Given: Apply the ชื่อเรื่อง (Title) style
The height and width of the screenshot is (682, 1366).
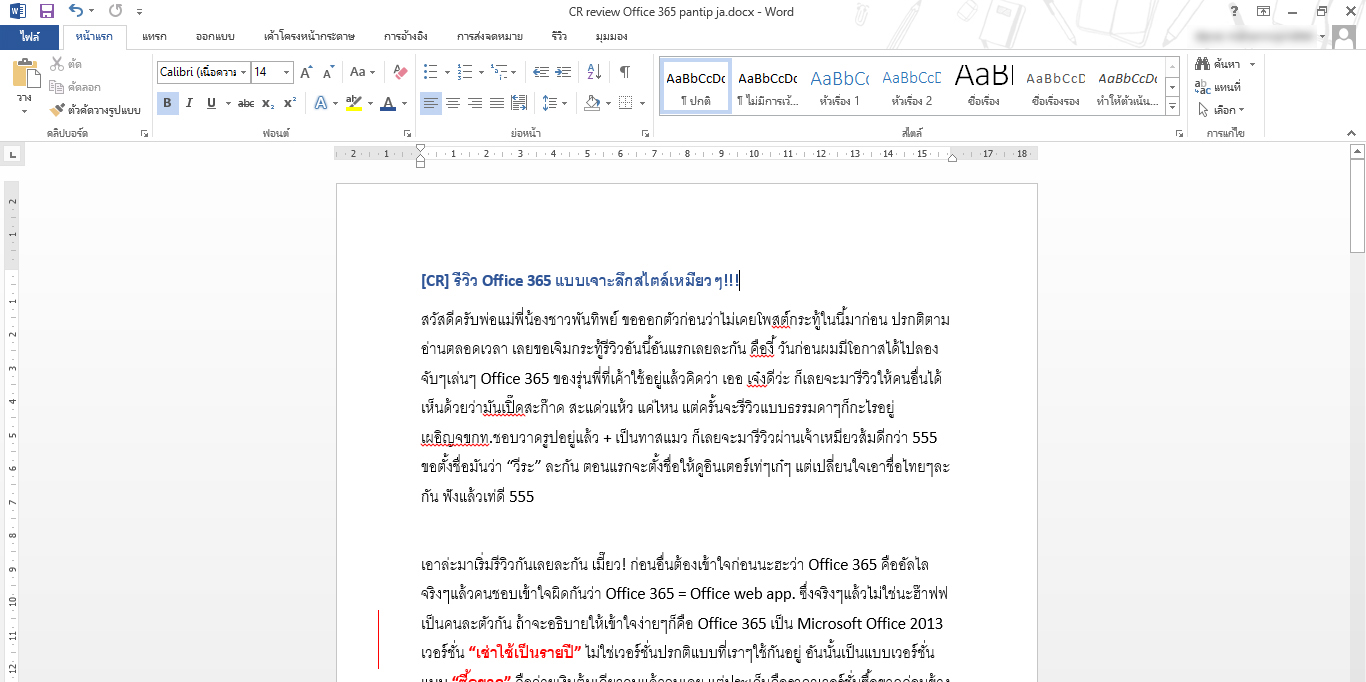Looking at the screenshot, I should pyautogui.click(x=983, y=86).
